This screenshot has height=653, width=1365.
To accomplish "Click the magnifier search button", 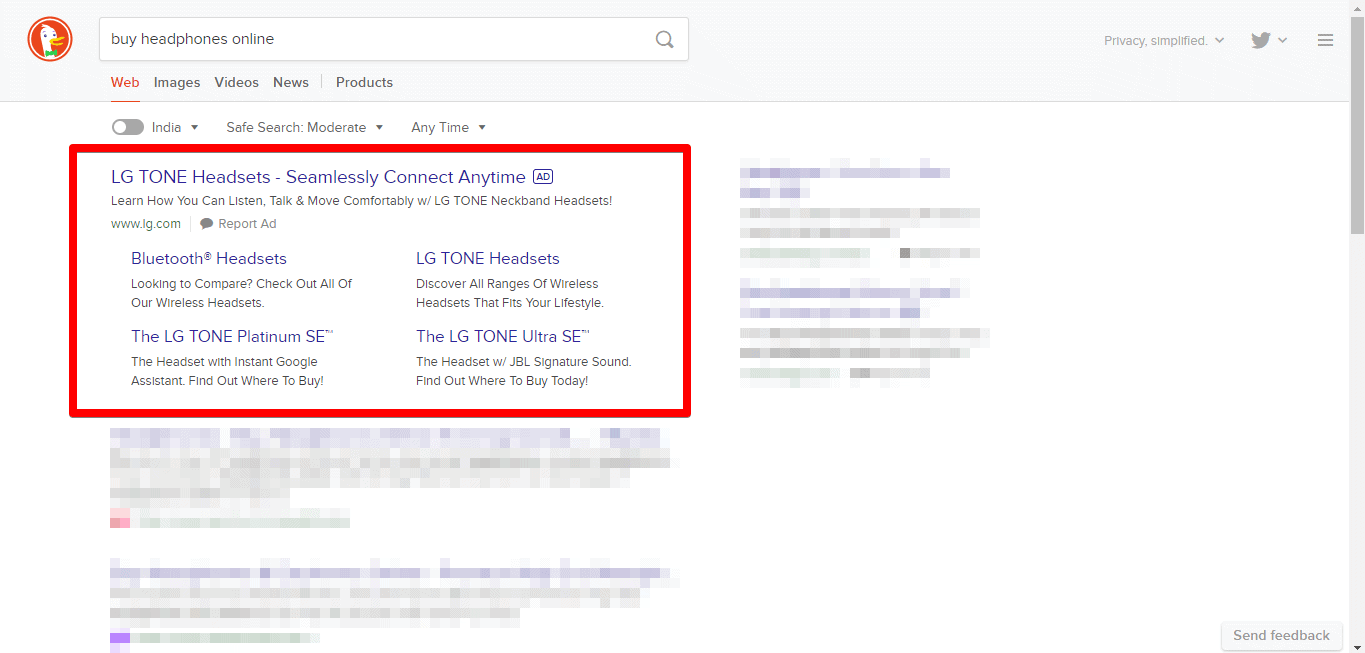I will tap(664, 39).
